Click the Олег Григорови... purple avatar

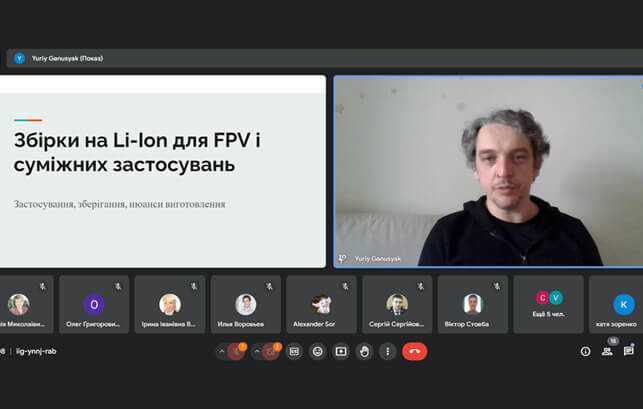94,304
